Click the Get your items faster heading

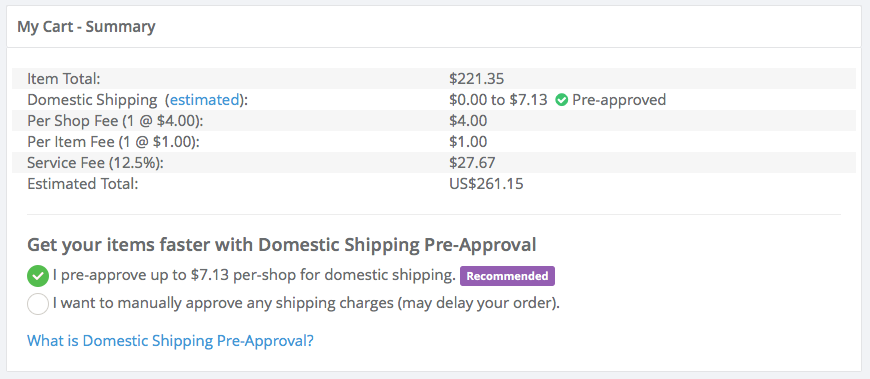[x=281, y=245]
